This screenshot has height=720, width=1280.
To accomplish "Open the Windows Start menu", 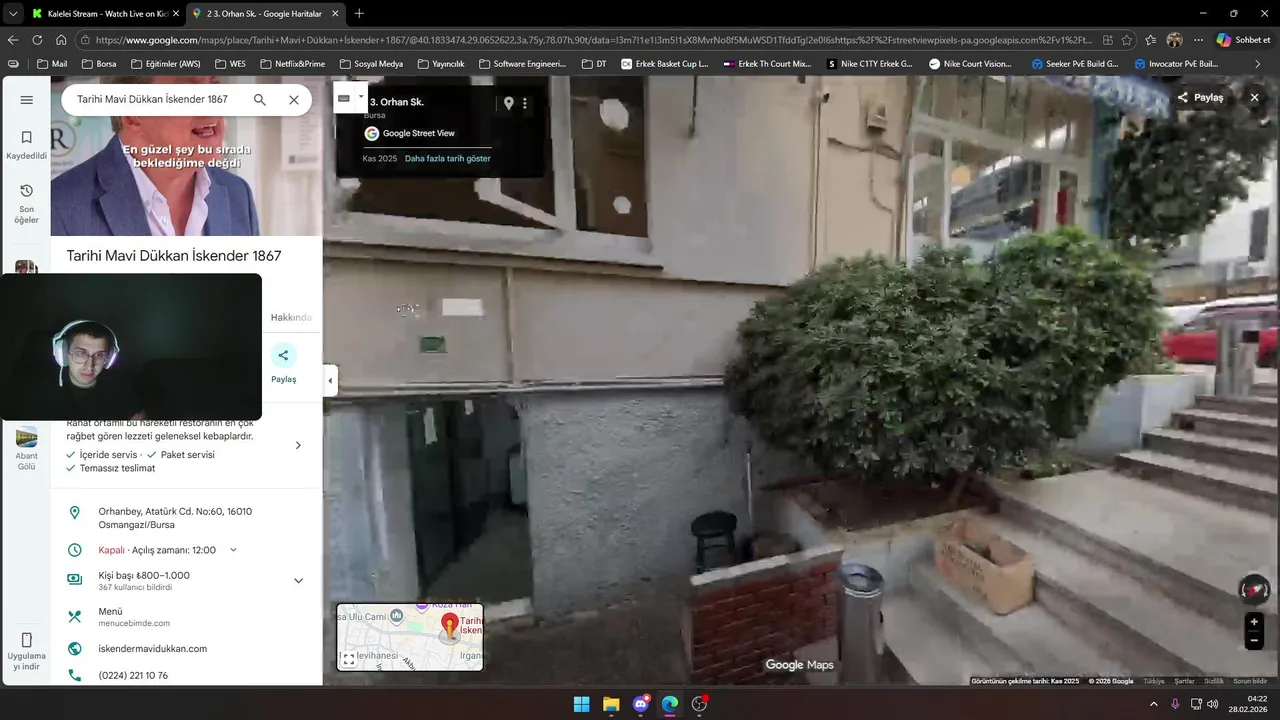I will (581, 704).
